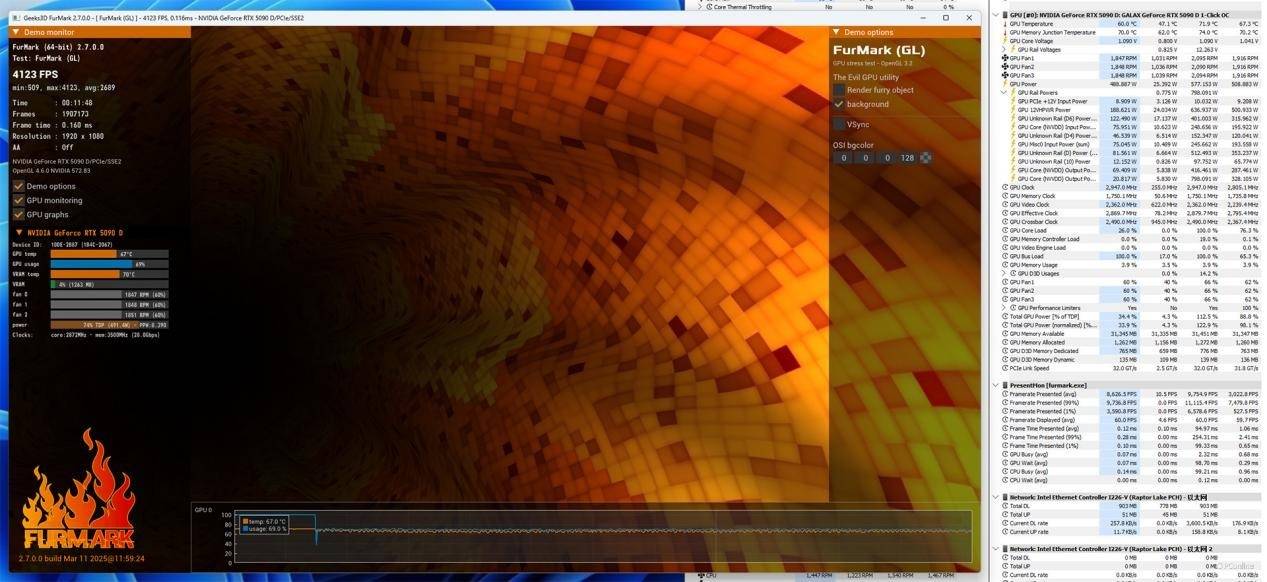Collapse the Demo monitor panel
Image resolution: width=1267 pixels, height=582 pixels.
click(x=15, y=32)
